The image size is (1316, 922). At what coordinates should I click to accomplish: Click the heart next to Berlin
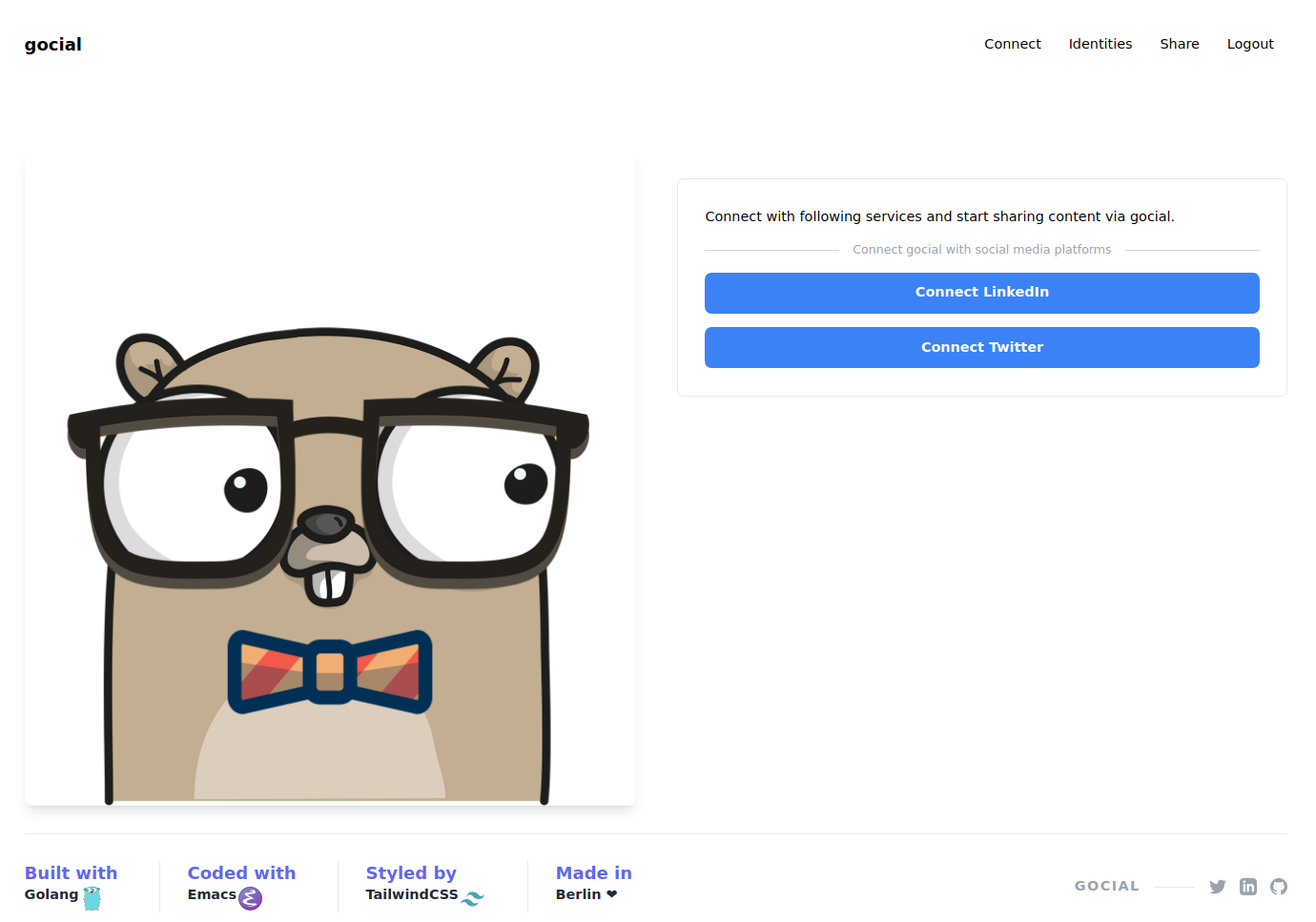(x=611, y=894)
